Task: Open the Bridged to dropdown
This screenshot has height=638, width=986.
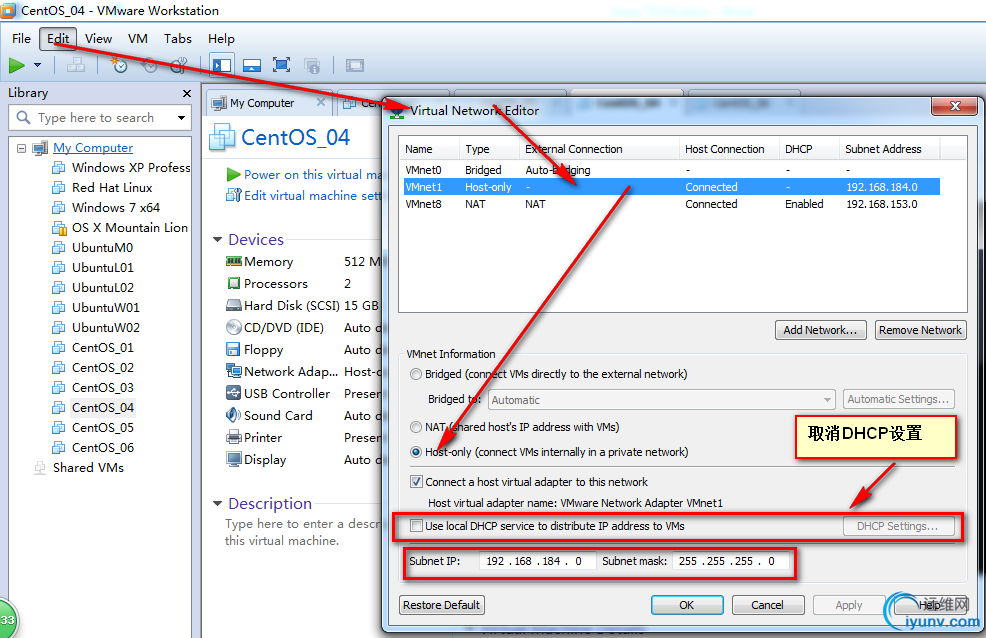Action: coord(662,400)
